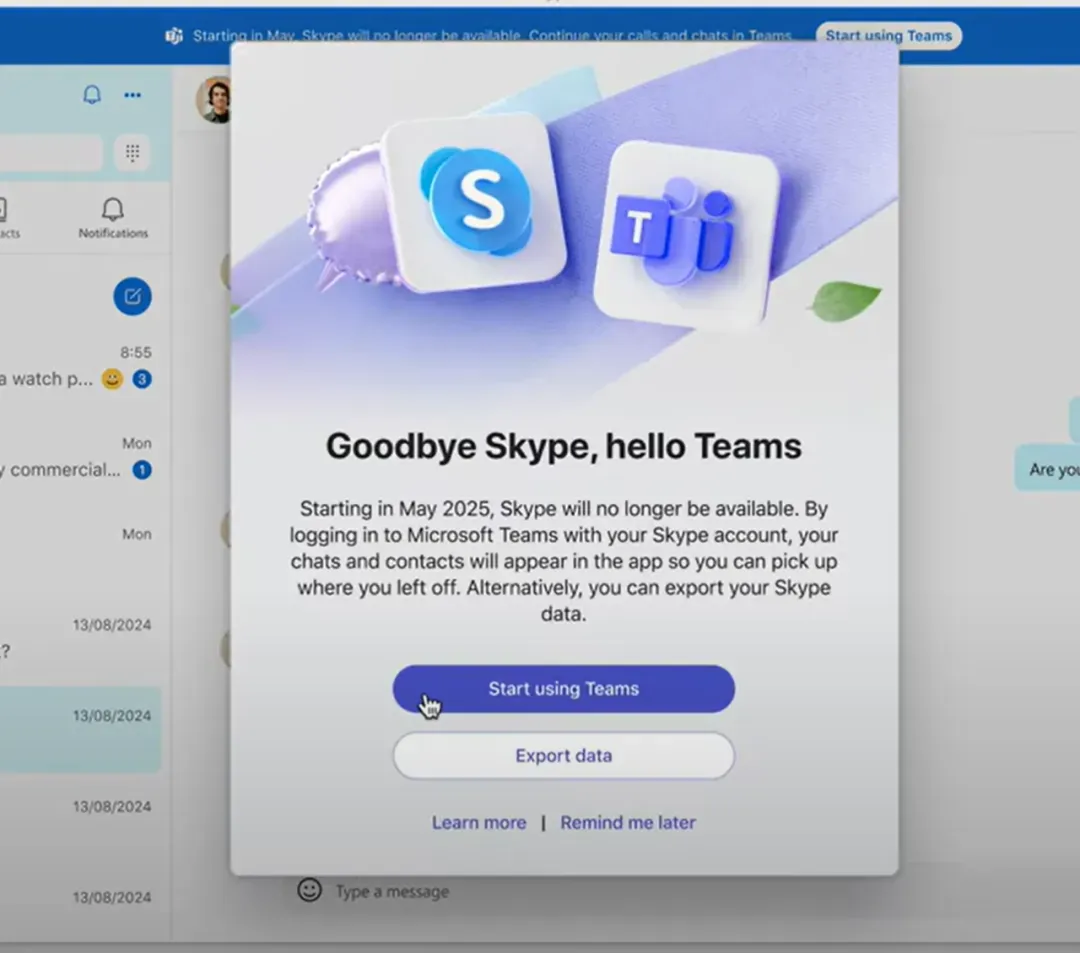Click the Teams logo in top banner

pyautogui.click(x=174, y=36)
